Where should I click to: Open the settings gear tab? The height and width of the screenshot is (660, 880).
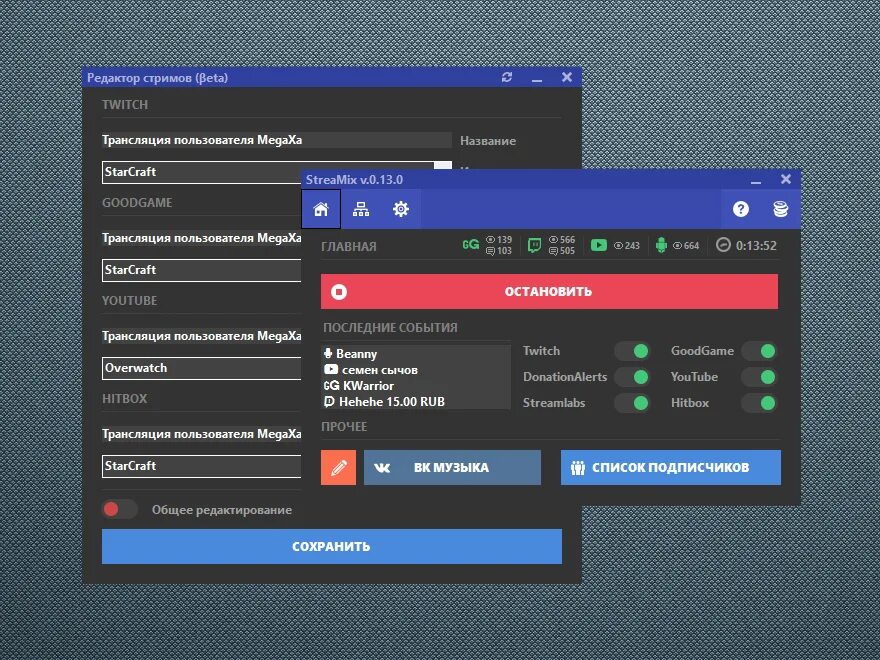tap(401, 209)
